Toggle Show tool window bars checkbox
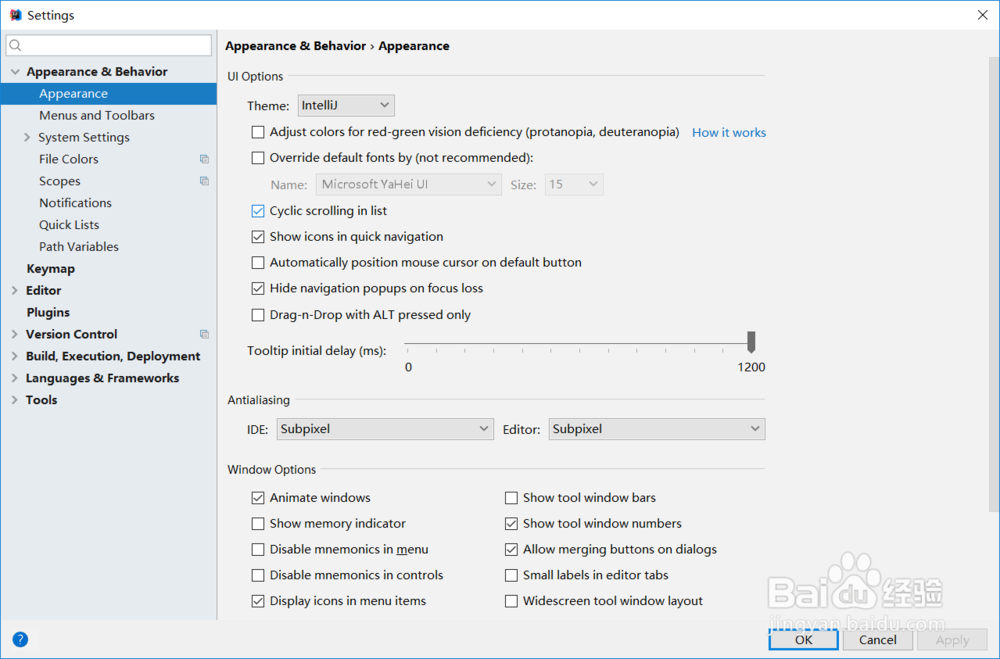Screen dimensions: 1000x659 tap(512, 498)
